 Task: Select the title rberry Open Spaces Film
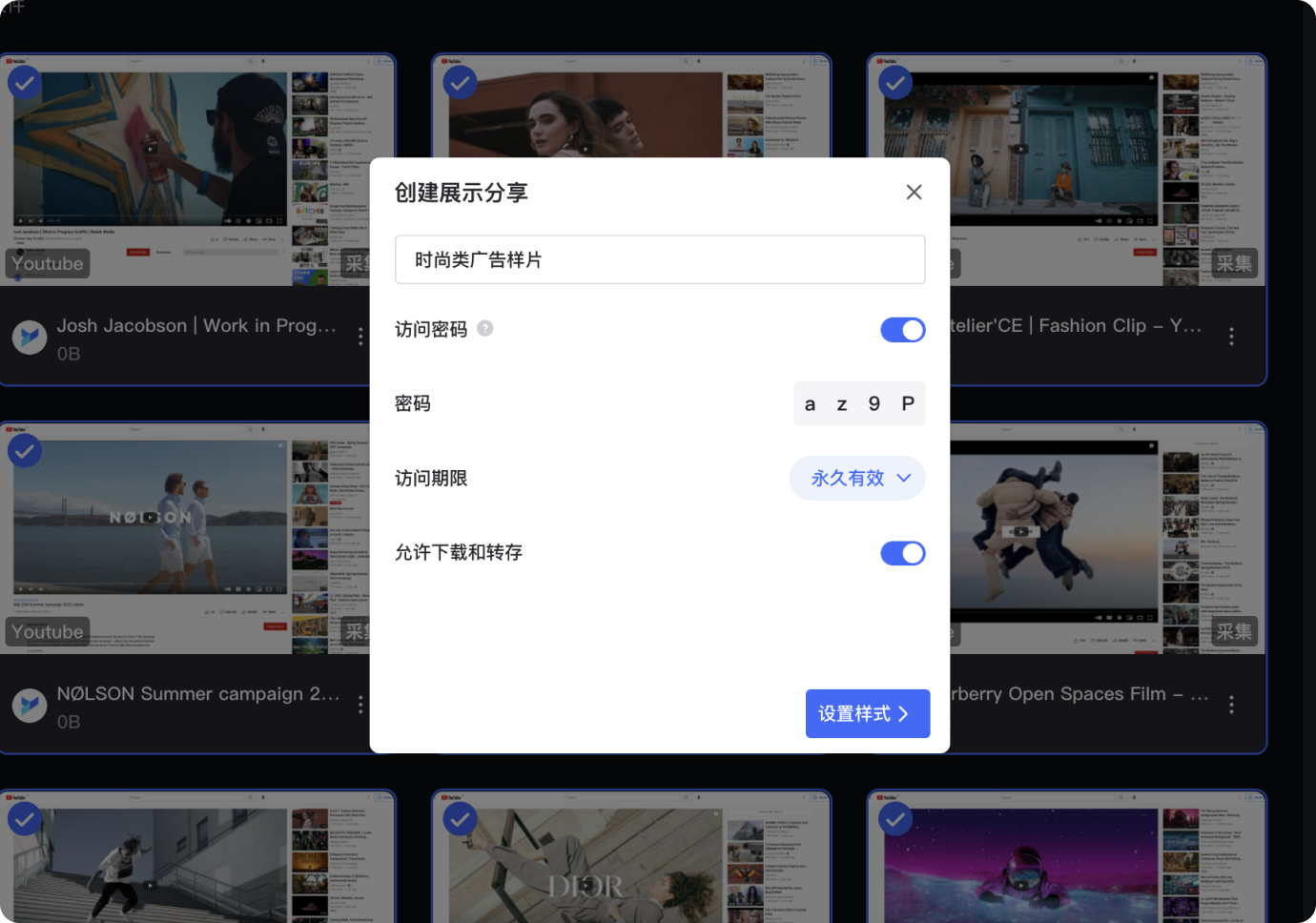[x=1059, y=693]
